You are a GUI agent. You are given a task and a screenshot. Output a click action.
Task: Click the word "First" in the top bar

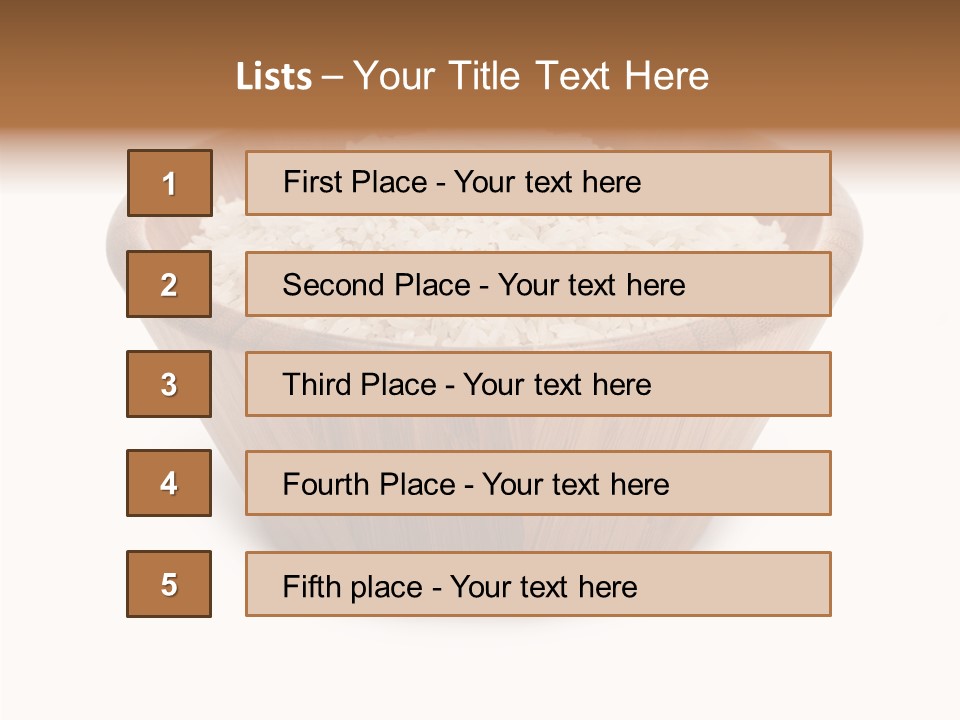click(x=313, y=182)
